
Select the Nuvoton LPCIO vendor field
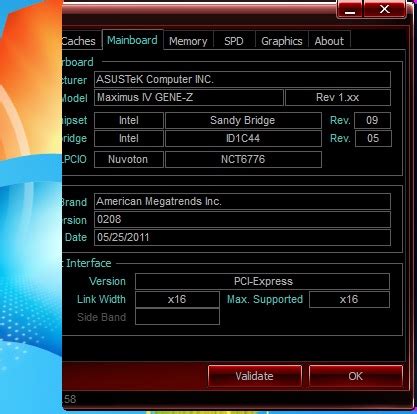(x=129, y=159)
